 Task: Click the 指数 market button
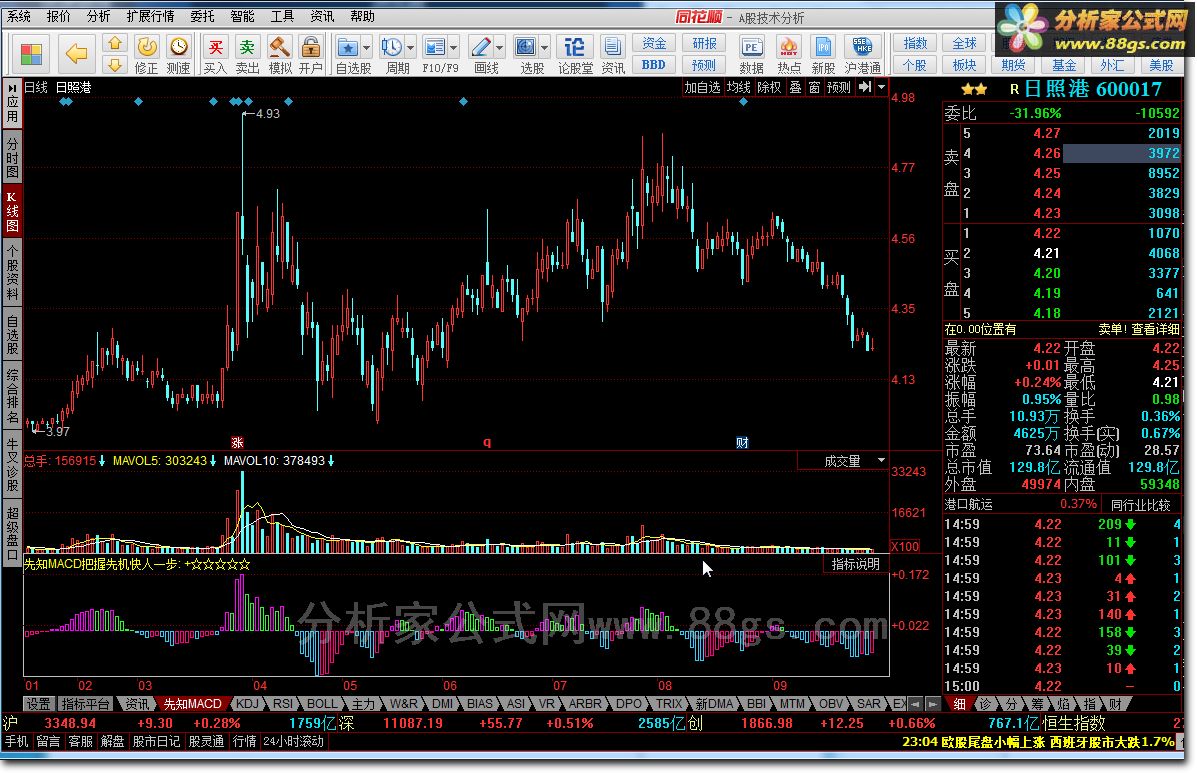tap(915, 43)
